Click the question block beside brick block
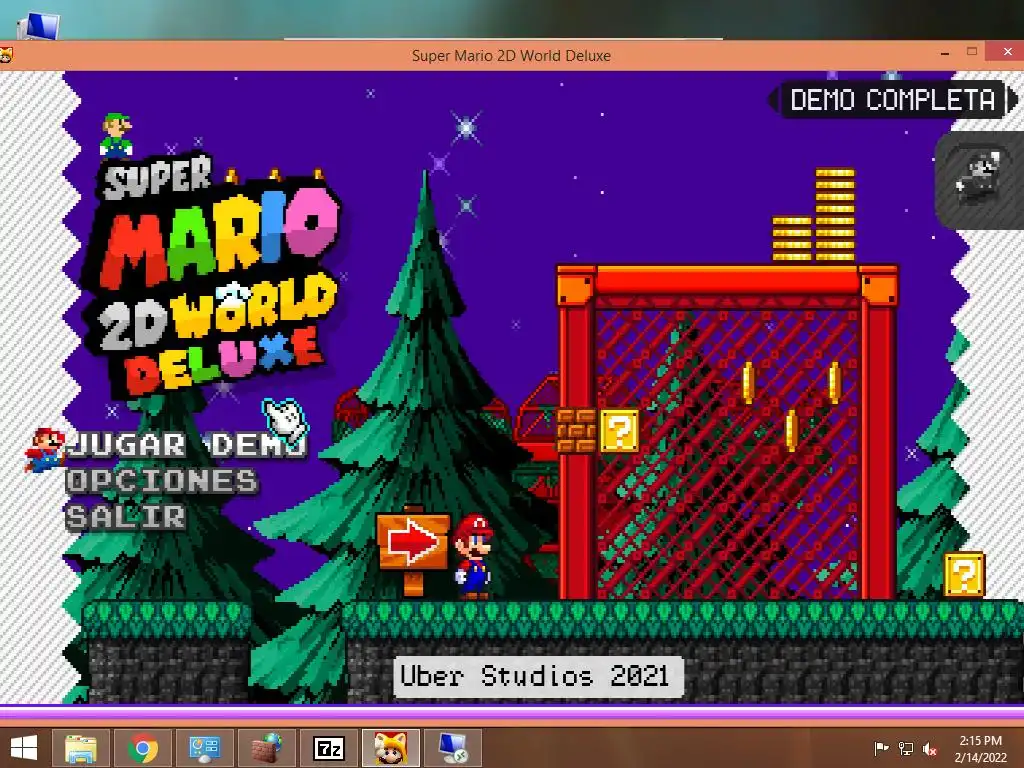This screenshot has width=1024, height=768. [x=620, y=430]
